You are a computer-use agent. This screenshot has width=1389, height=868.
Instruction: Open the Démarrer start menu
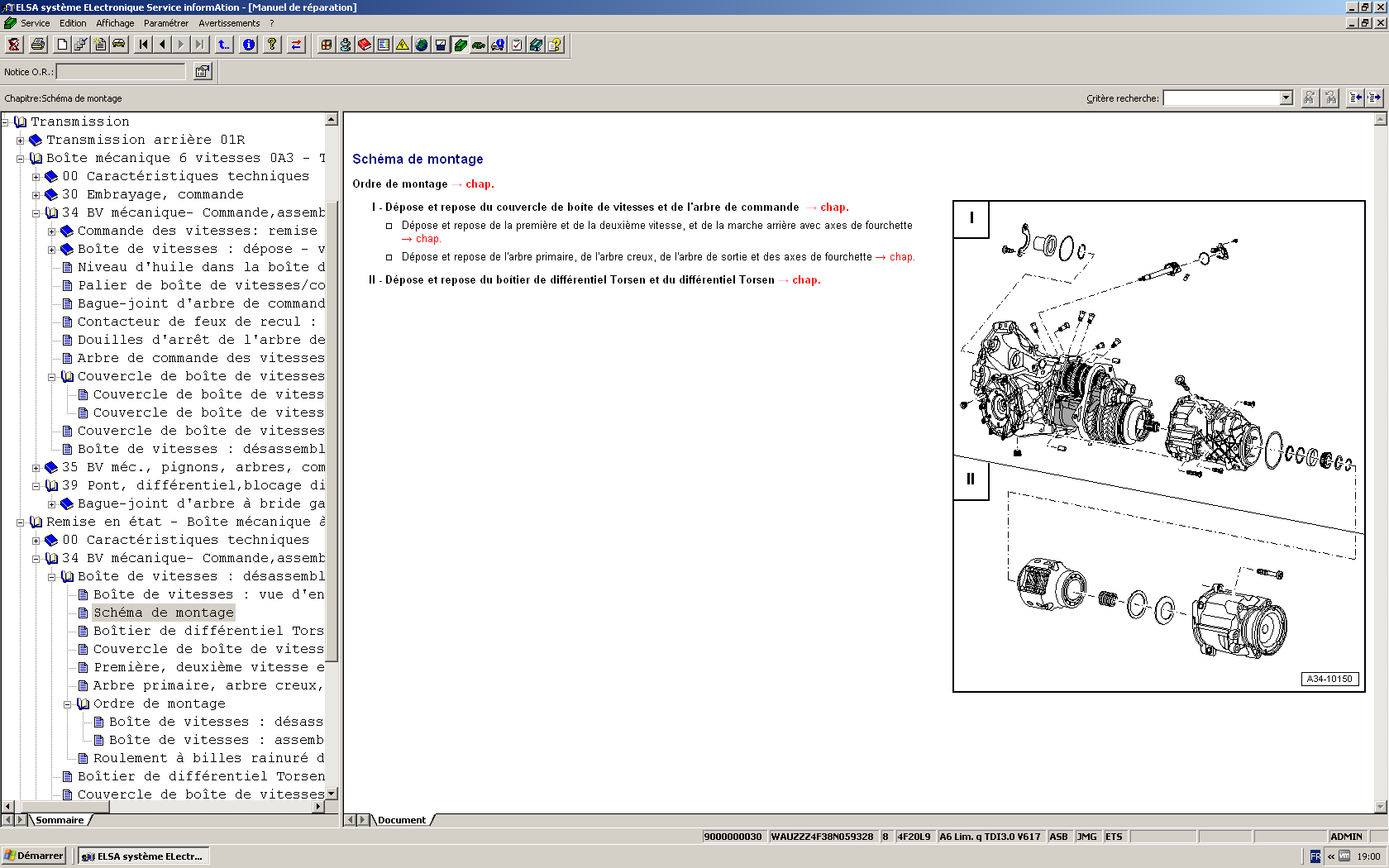[x=34, y=856]
